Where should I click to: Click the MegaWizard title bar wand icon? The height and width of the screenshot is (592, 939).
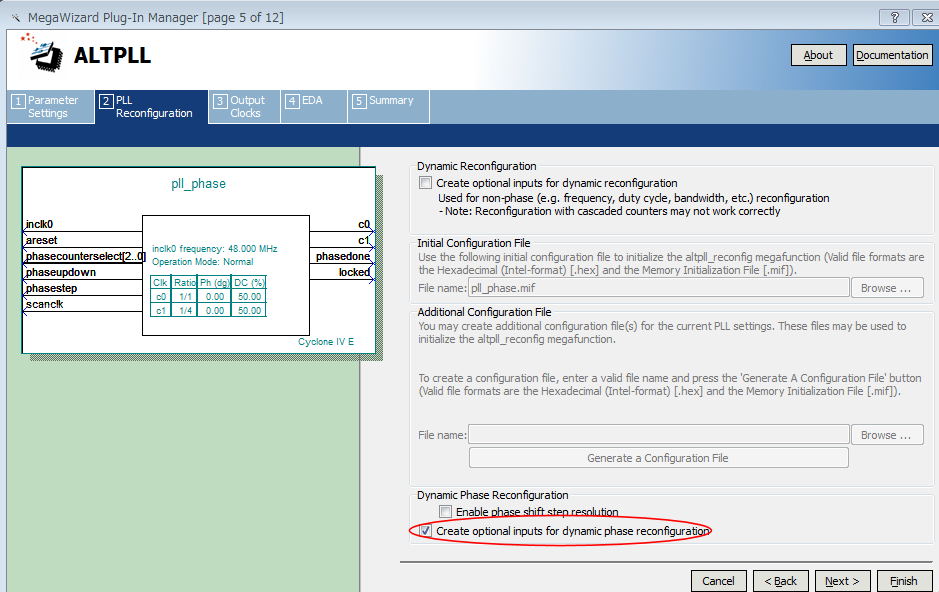(x=16, y=18)
